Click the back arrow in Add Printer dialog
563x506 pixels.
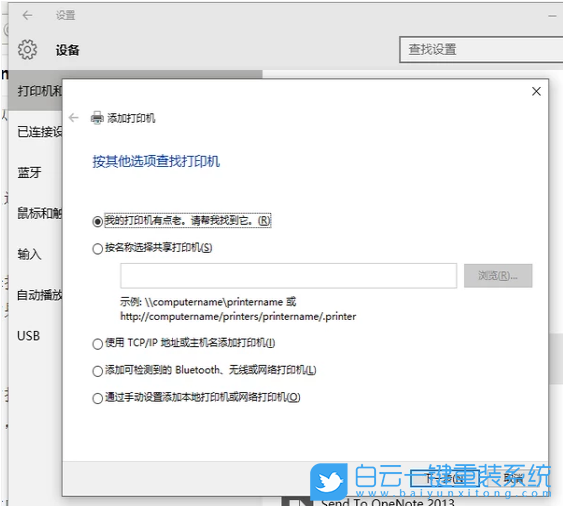(74, 117)
